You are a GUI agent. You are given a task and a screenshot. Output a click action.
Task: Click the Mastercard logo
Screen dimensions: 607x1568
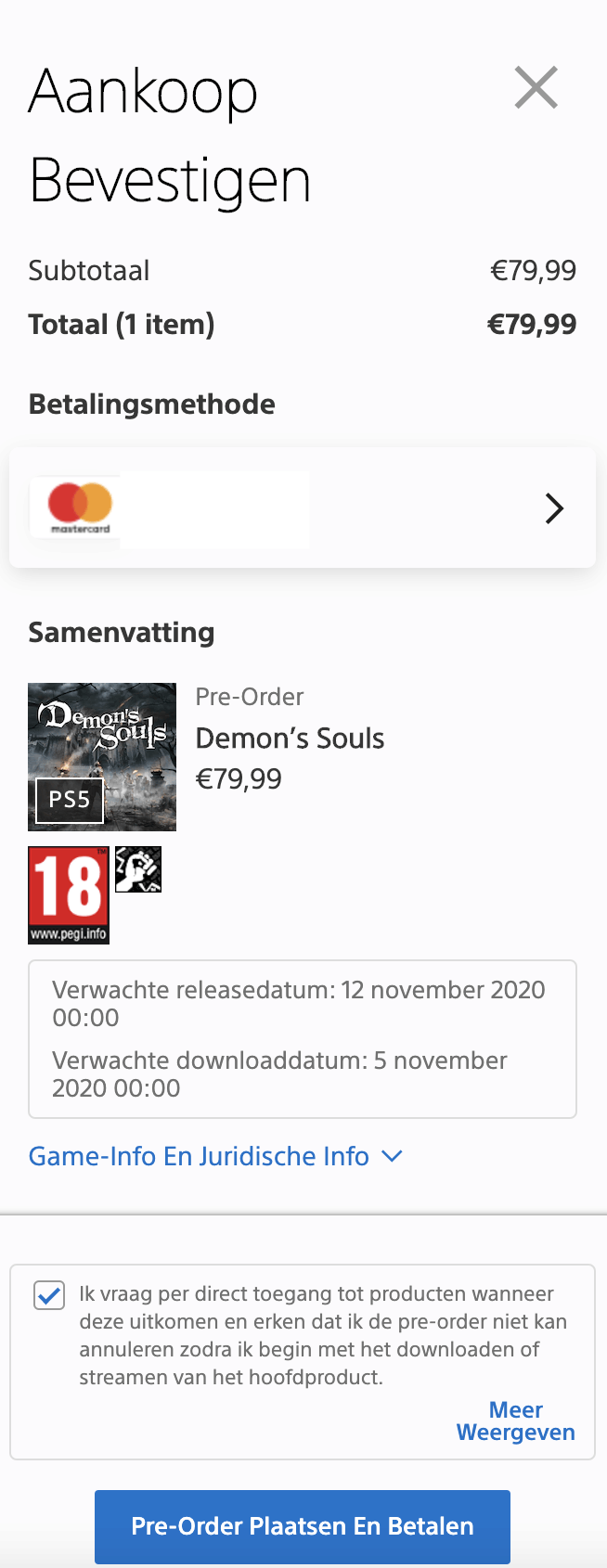[80, 507]
